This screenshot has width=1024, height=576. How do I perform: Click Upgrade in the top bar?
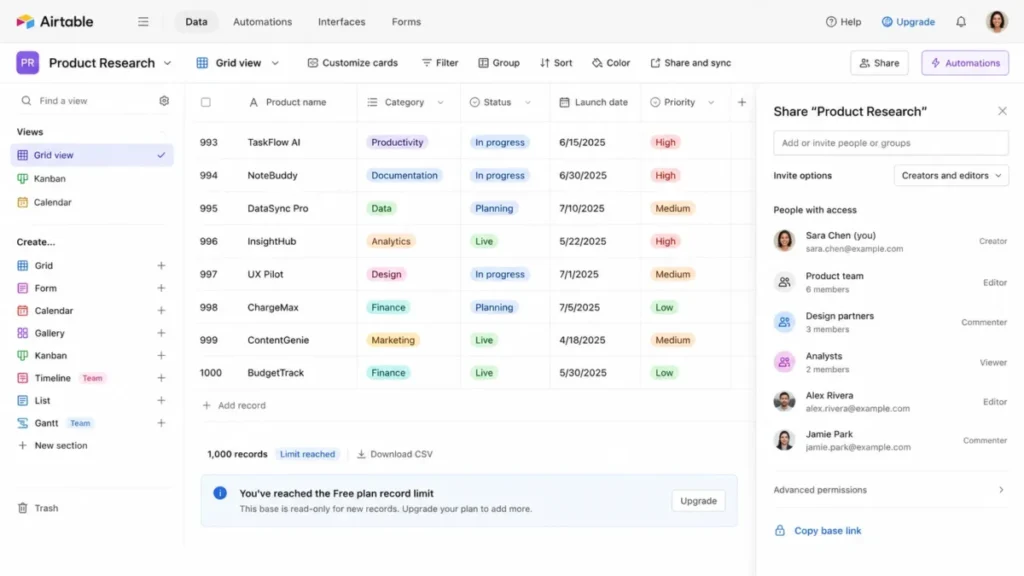[908, 22]
